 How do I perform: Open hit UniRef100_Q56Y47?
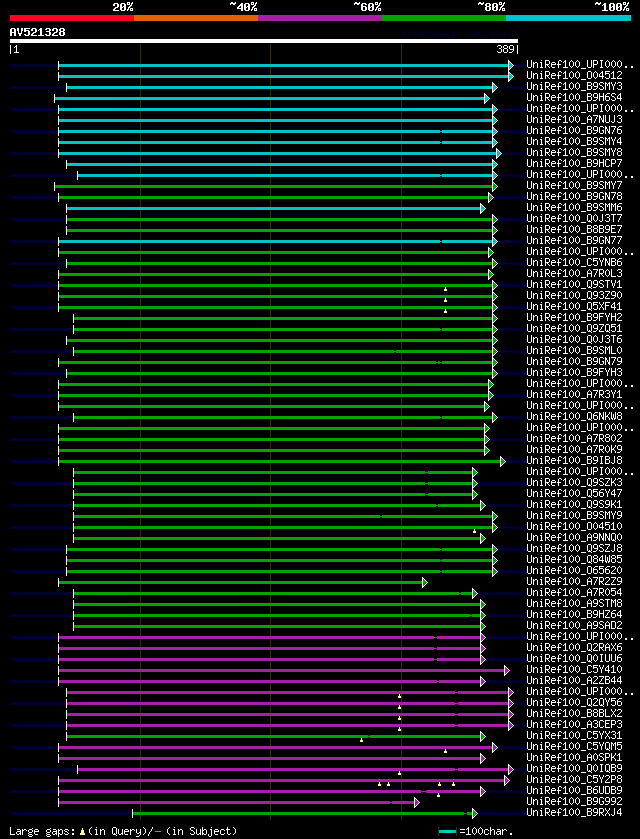(574, 493)
